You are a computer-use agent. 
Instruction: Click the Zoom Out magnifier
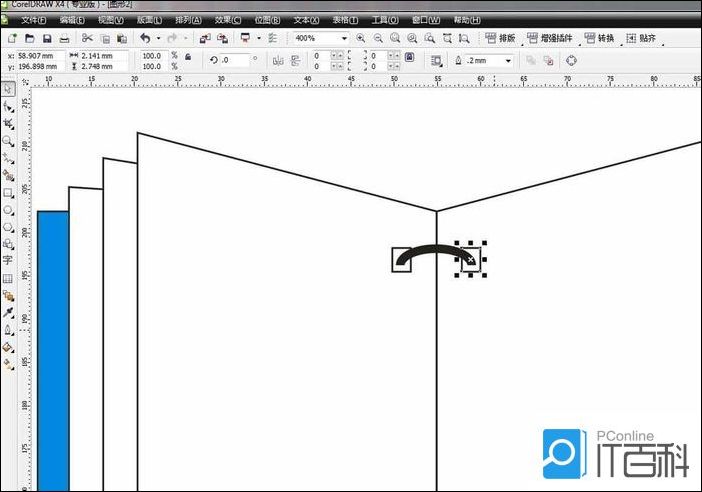(x=378, y=39)
